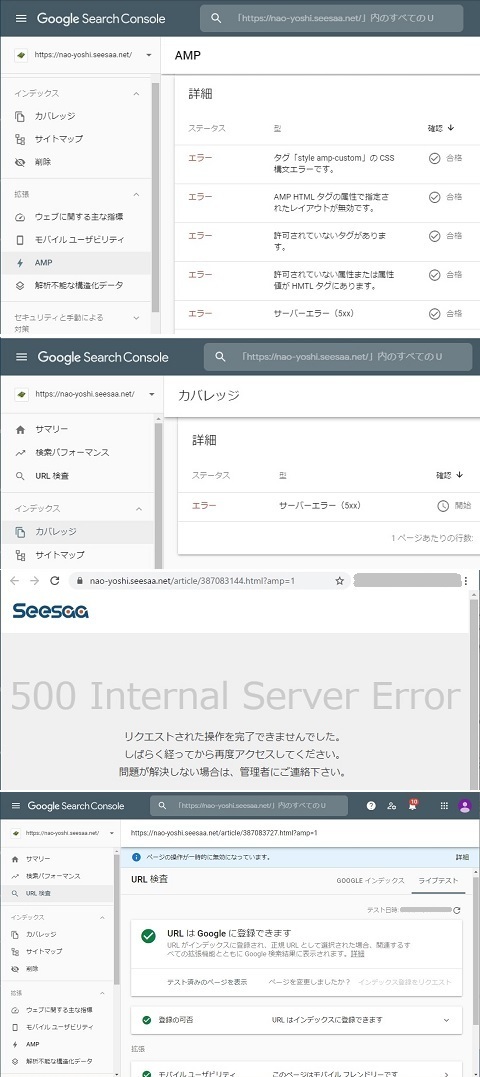480x1077 pixels.
Task: Expand セキュリティと手動による対策 section
Action: [136, 317]
